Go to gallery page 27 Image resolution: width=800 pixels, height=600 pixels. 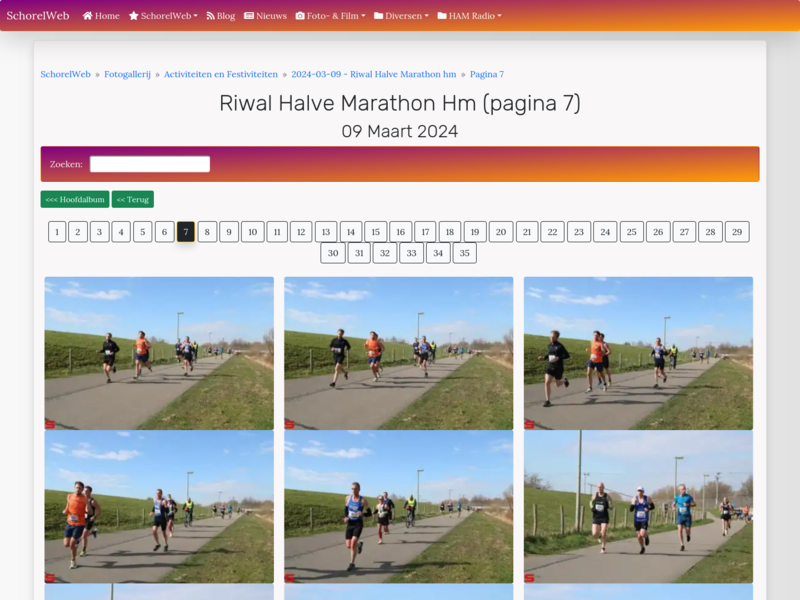point(684,232)
